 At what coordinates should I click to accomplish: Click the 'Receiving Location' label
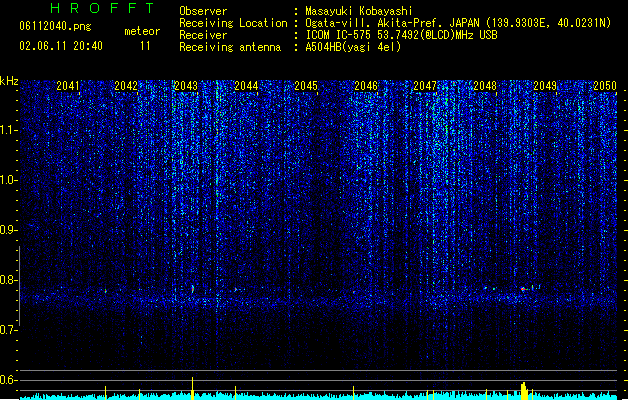click(233, 23)
